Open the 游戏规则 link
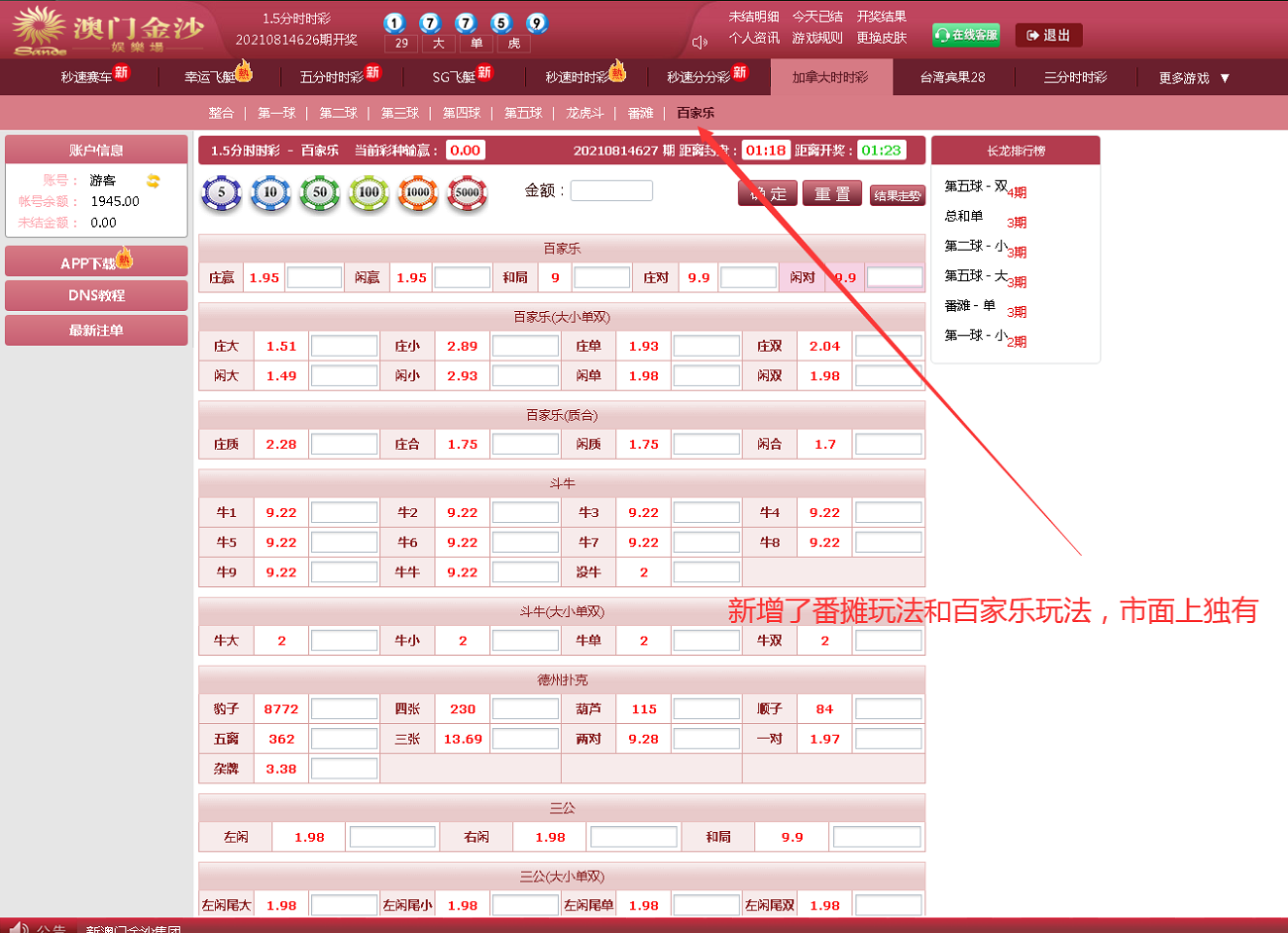 pos(817,38)
